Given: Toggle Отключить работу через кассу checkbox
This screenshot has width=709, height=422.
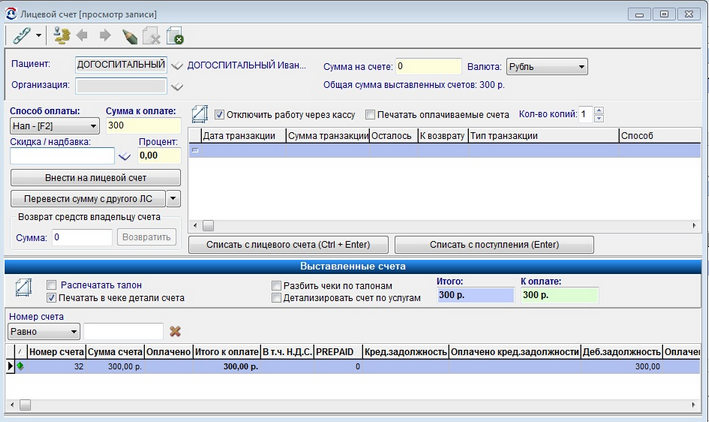Looking at the screenshot, I should (219, 115).
